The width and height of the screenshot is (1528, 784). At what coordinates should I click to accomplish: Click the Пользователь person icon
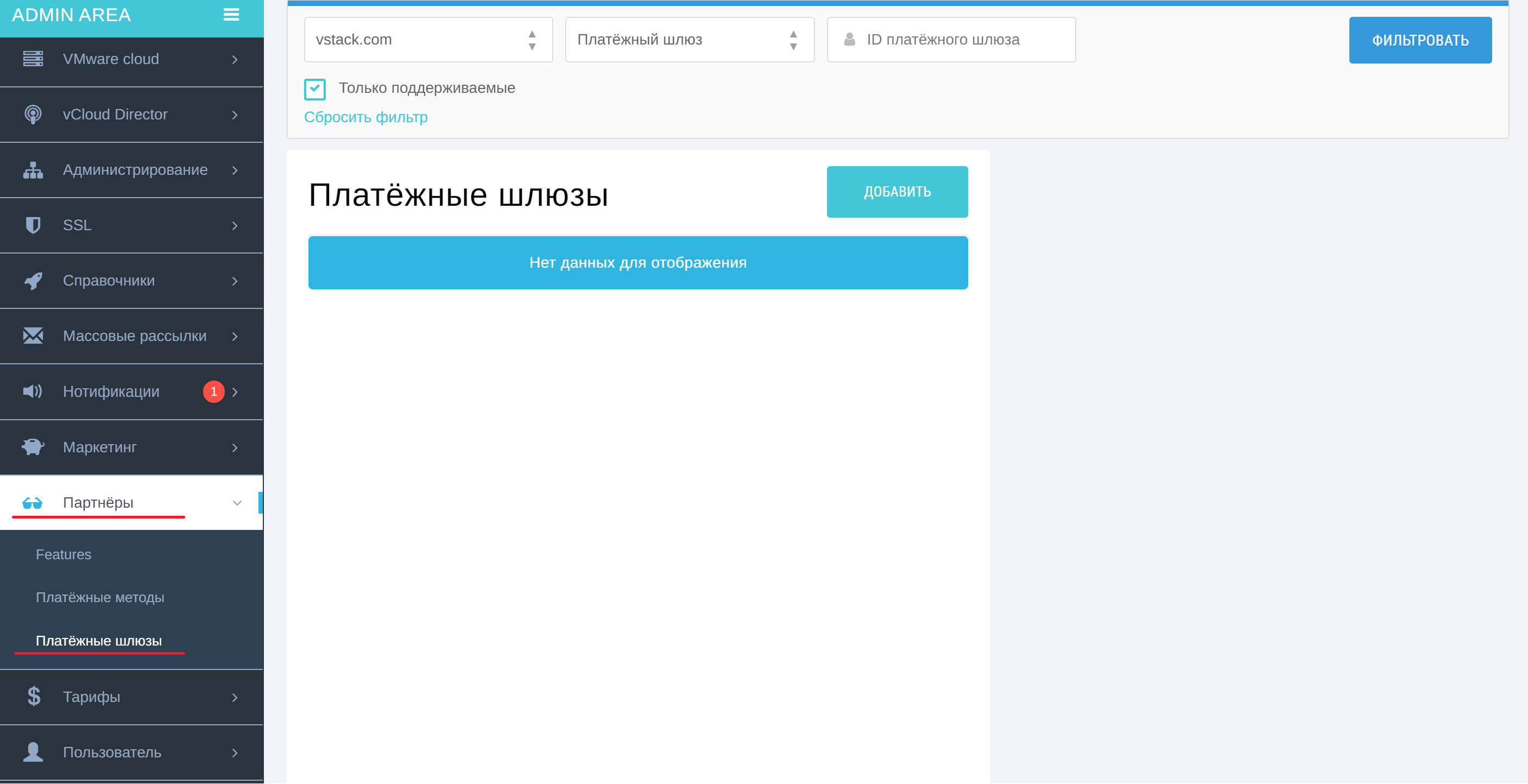coord(33,752)
